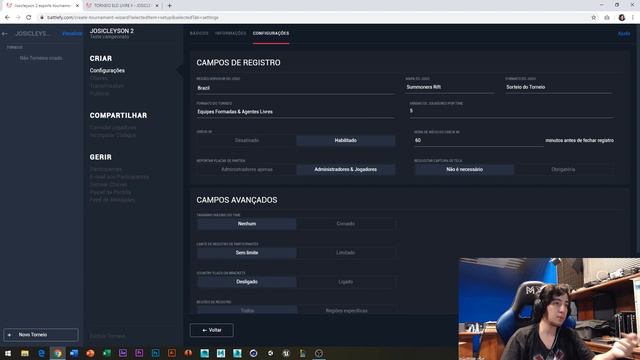Viewport: 640px width, 360px height.
Task: Open a new browser tab with plus
Action: (169, 6)
